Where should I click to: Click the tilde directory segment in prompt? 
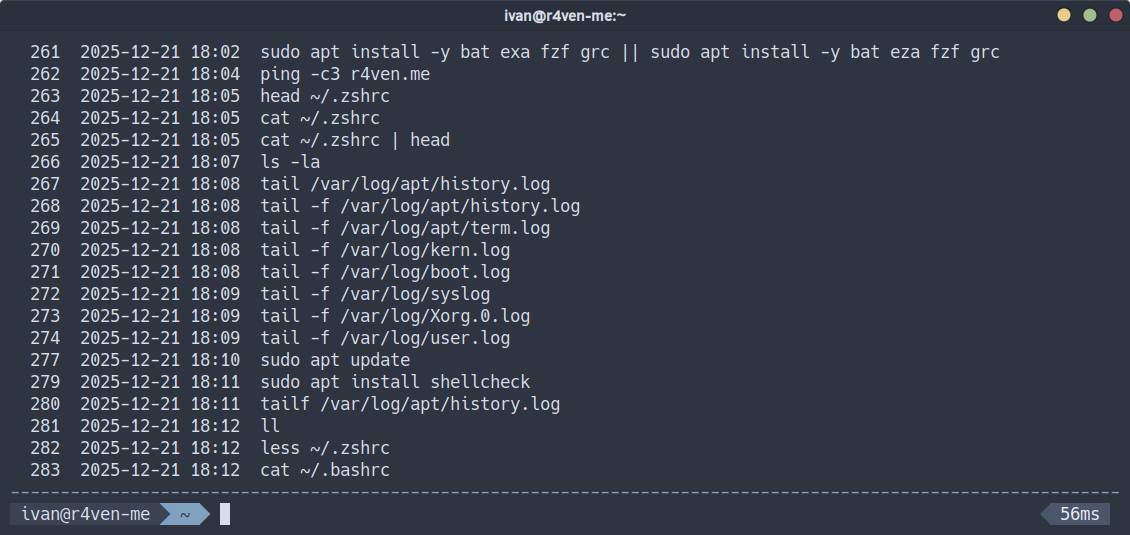pos(184,514)
